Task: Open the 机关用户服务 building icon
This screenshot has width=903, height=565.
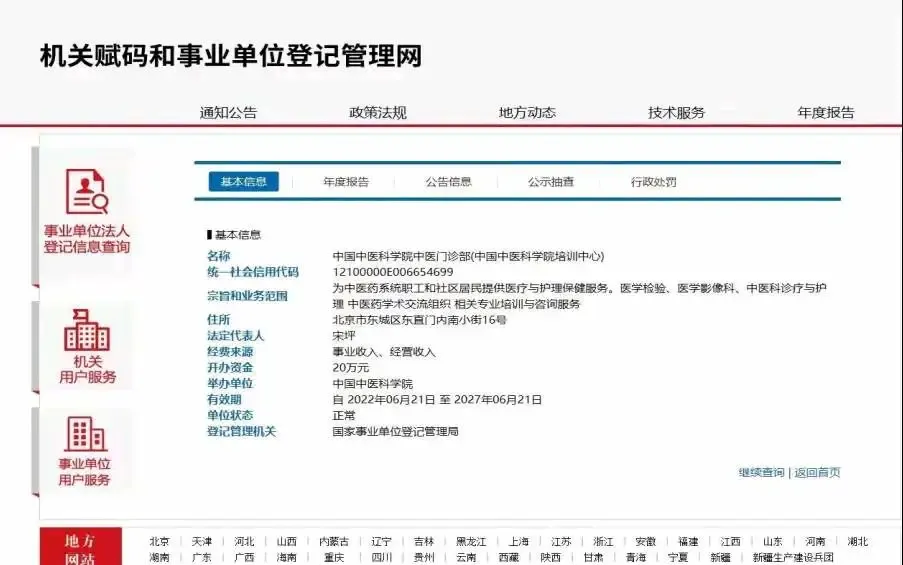Action: click(x=86, y=330)
